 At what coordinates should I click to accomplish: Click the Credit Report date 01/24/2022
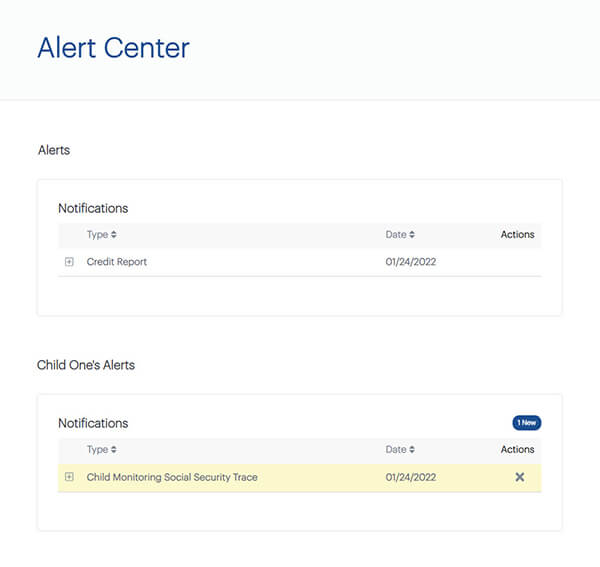411,262
